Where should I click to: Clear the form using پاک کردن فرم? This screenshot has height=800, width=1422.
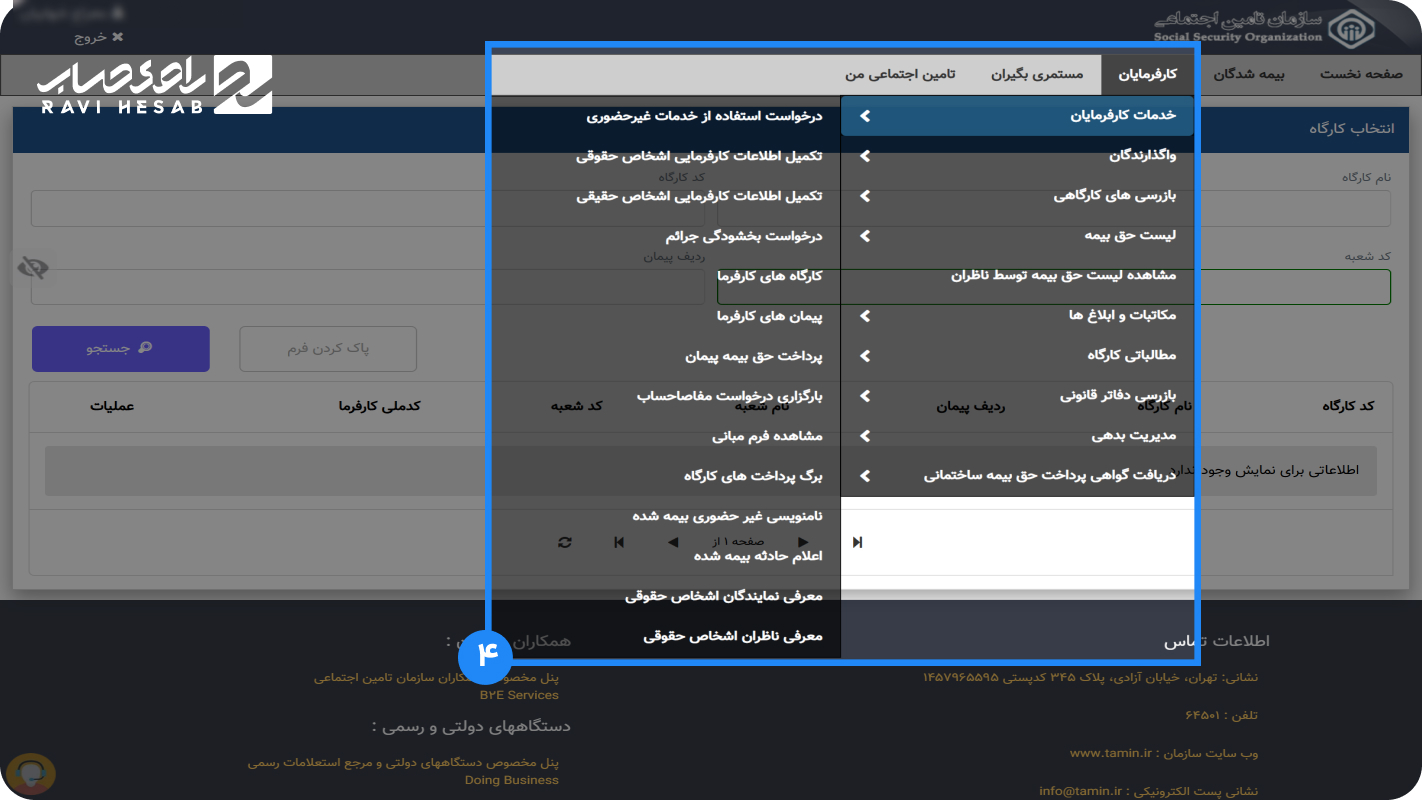point(327,349)
